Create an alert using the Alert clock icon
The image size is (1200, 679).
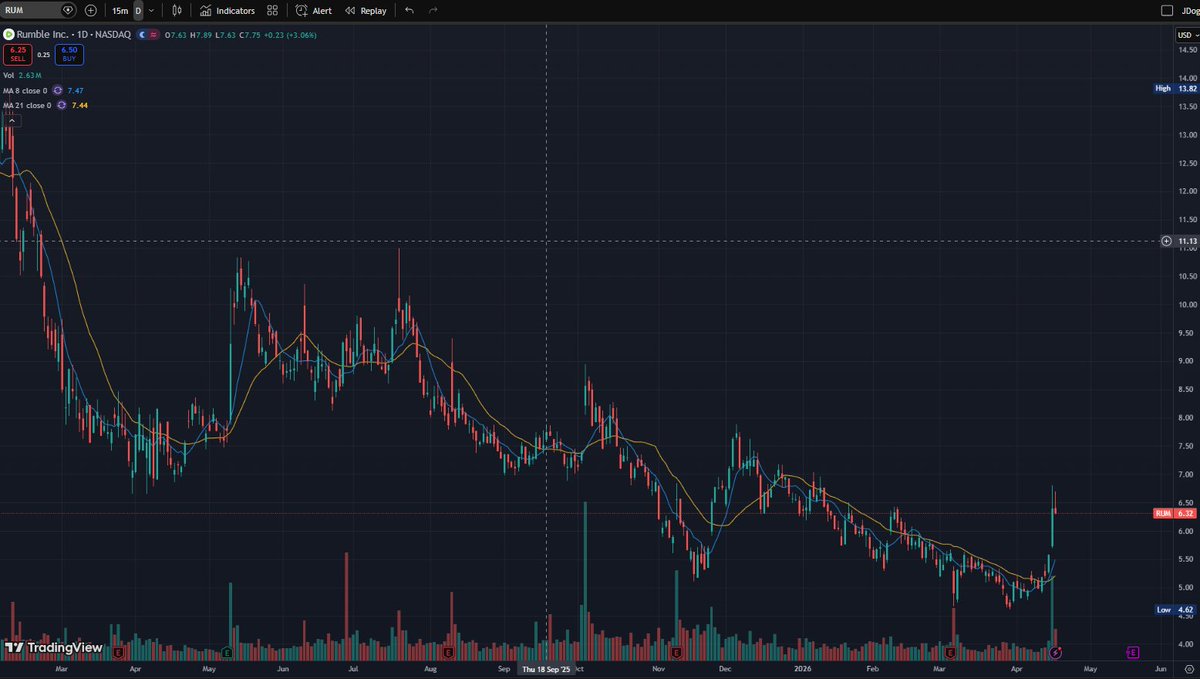(300, 11)
